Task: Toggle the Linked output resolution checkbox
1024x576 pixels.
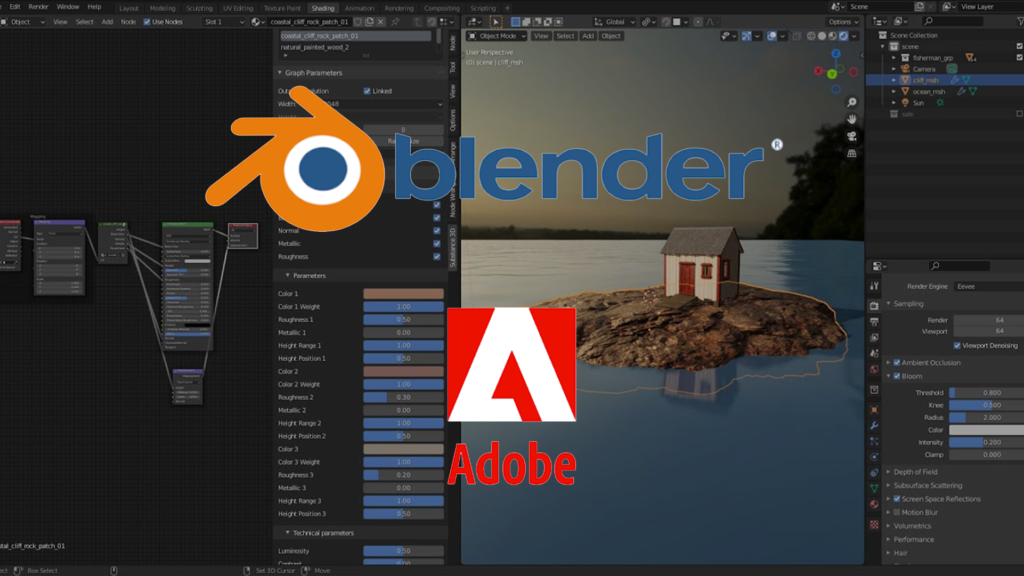Action: pos(367,91)
